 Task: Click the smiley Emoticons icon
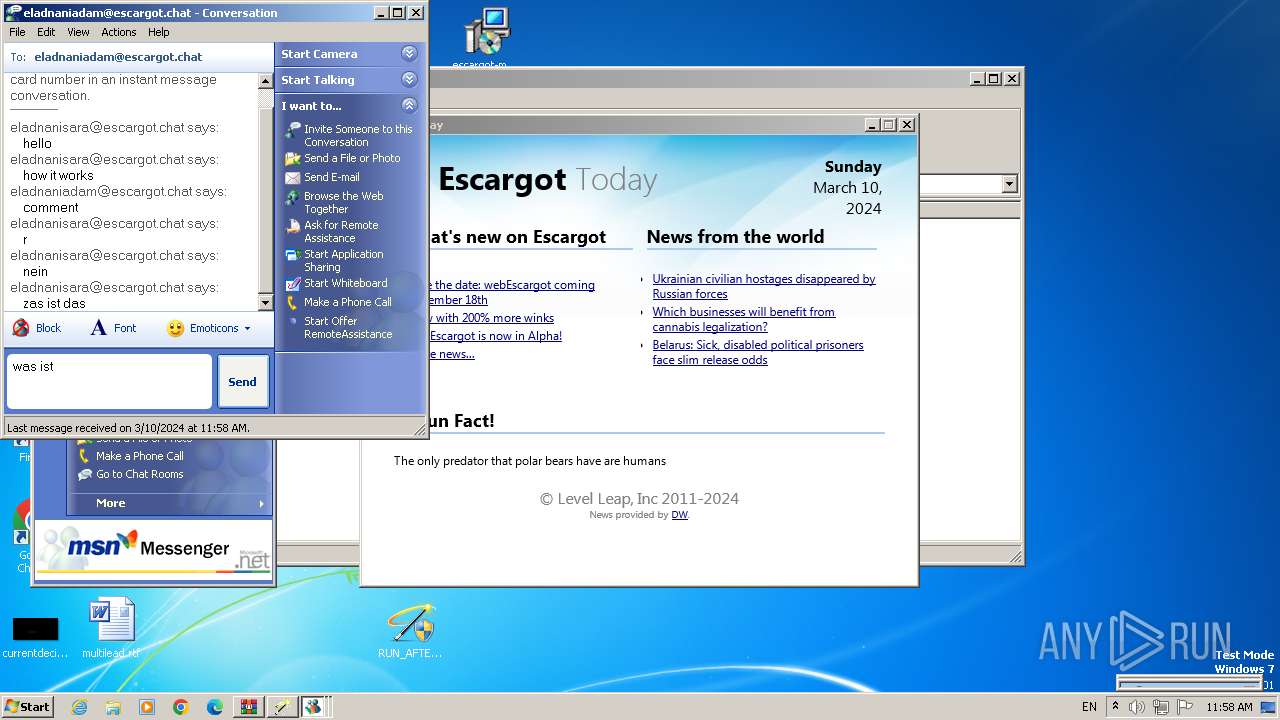coord(175,328)
